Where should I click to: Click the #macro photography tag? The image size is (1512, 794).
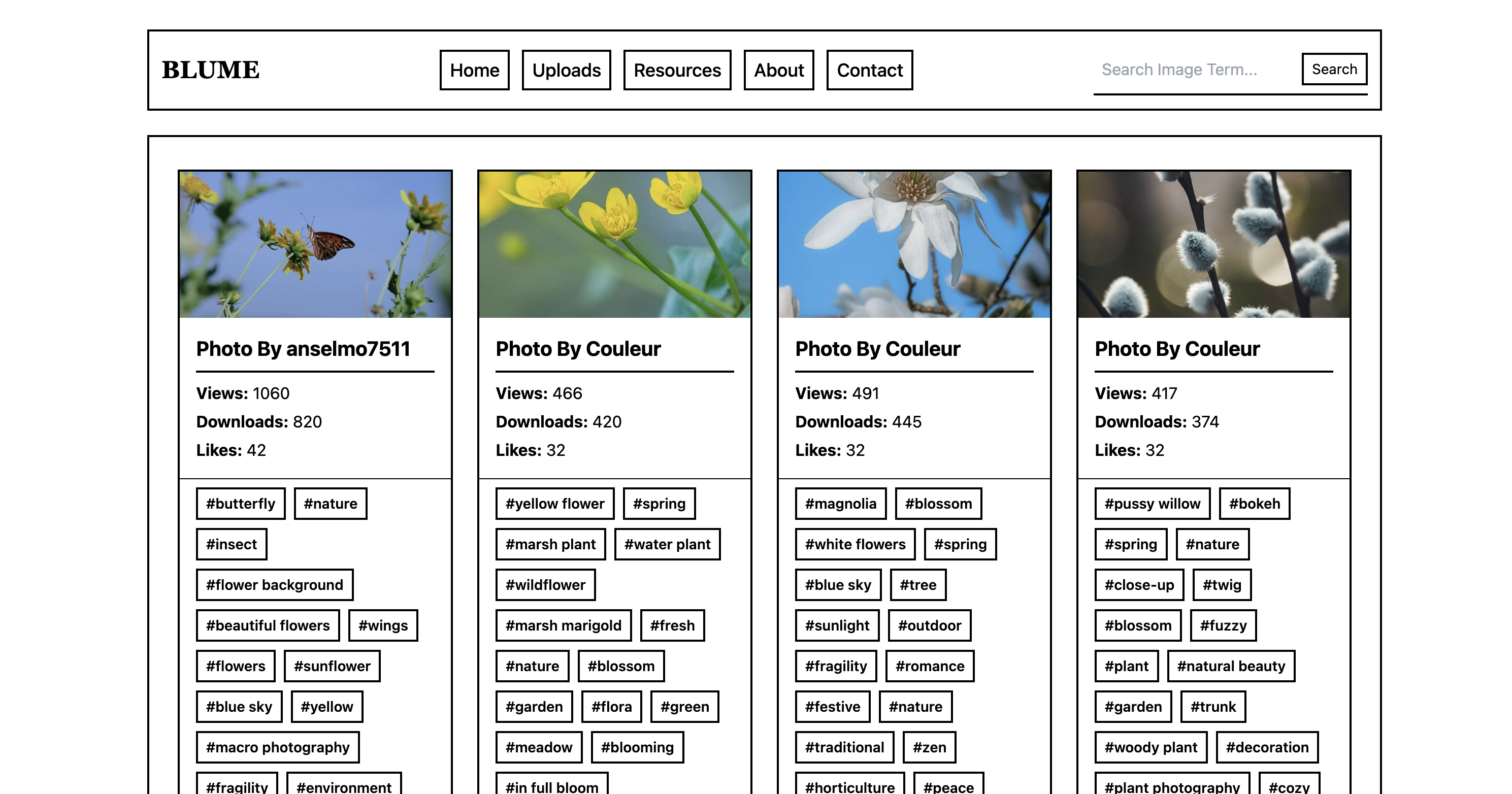tap(277, 747)
